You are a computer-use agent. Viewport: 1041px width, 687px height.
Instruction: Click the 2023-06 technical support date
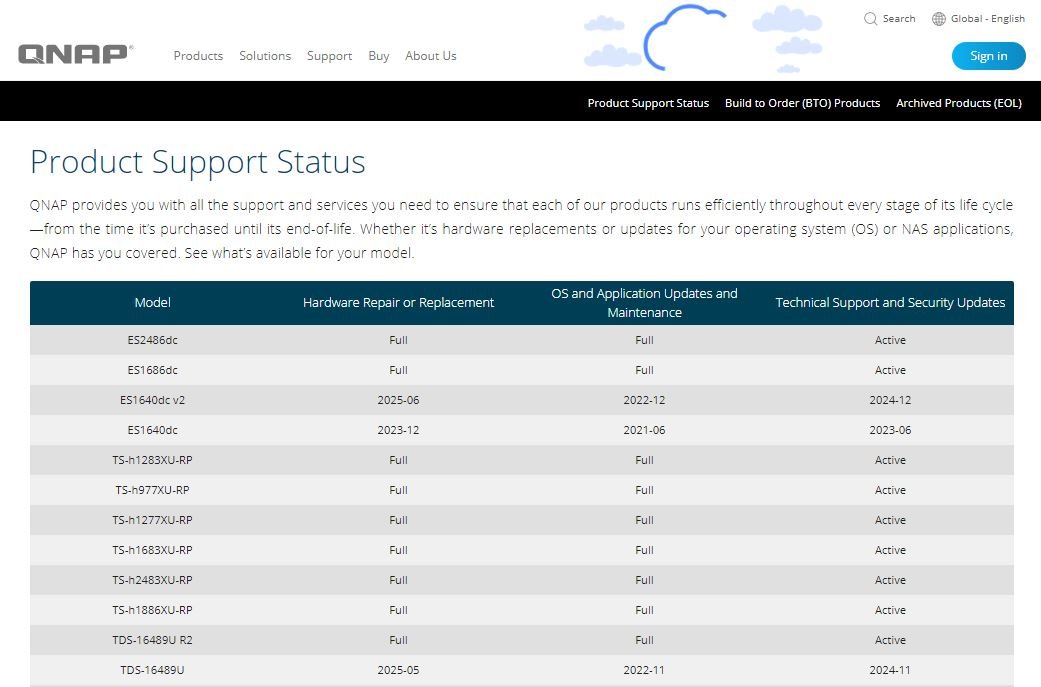click(x=890, y=430)
